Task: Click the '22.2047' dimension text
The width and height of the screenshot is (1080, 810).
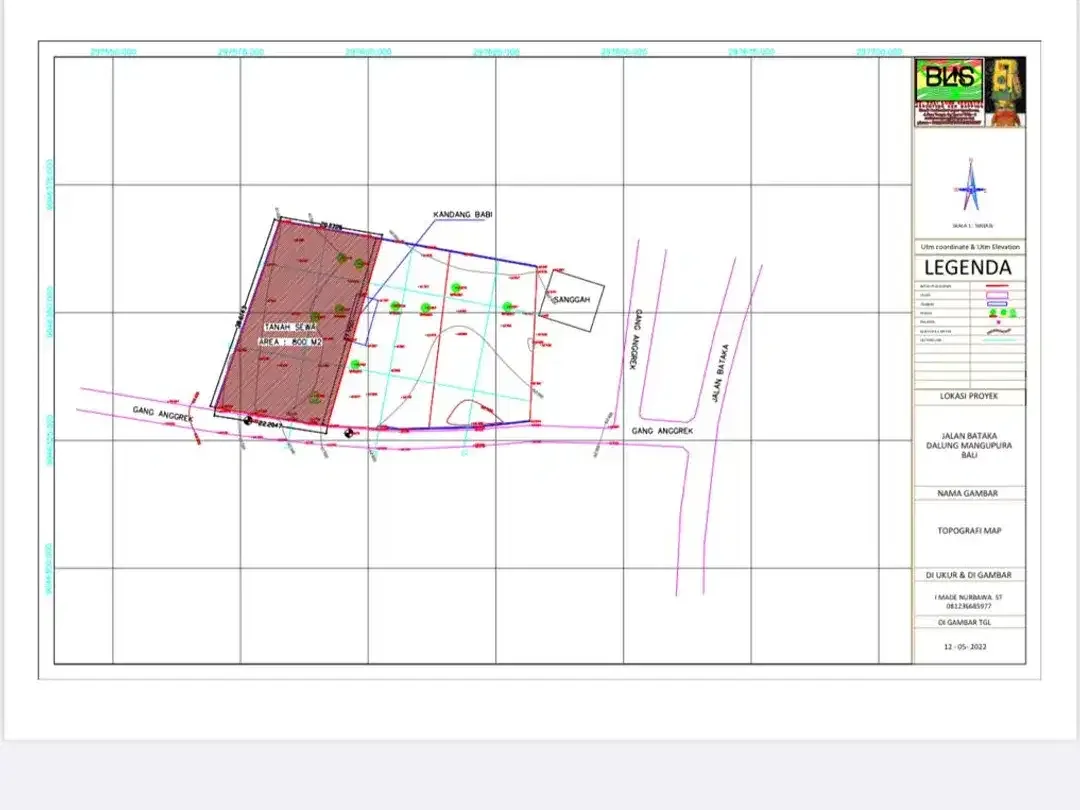Action: pyautogui.click(x=269, y=425)
